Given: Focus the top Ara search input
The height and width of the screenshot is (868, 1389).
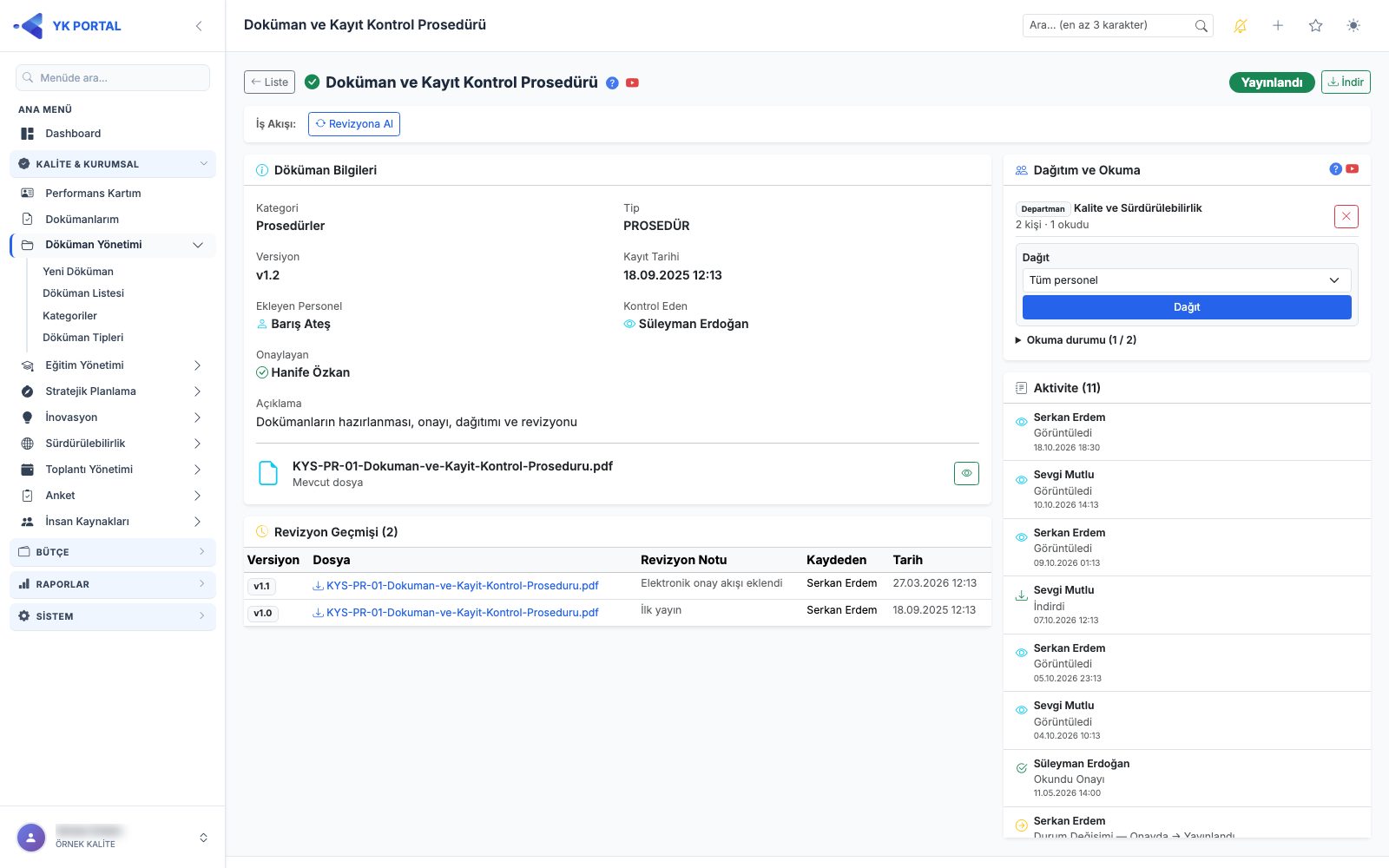Looking at the screenshot, I should pyautogui.click(x=1108, y=26).
